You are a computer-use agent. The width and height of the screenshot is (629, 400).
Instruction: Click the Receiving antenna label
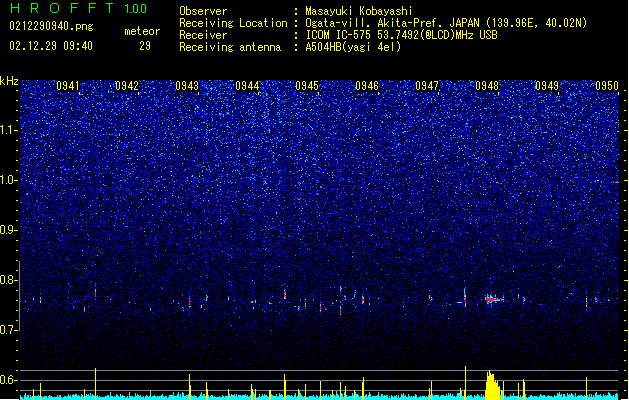point(230,47)
